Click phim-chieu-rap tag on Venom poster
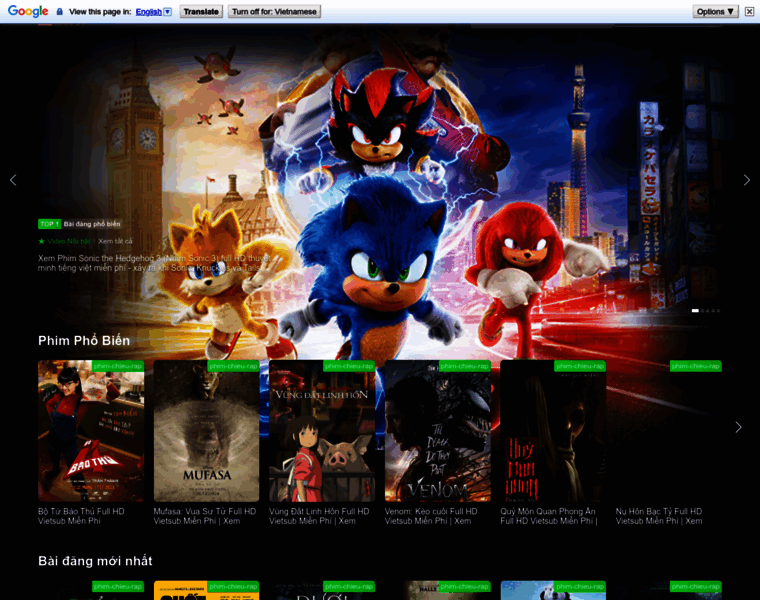760x600 pixels. 464,366
